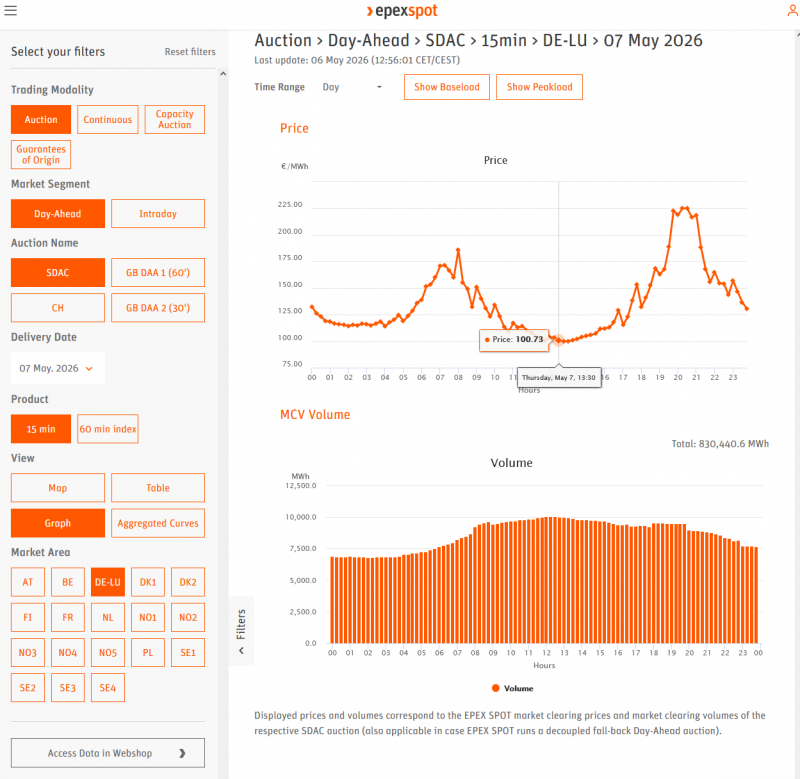Select Guarantees of Origin modality
This screenshot has width=800, height=779.
pyautogui.click(x=41, y=155)
